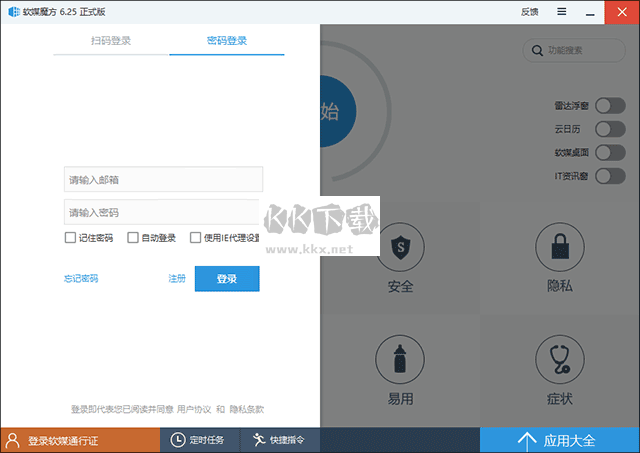Click the magnifier search icon

[x=537, y=51]
